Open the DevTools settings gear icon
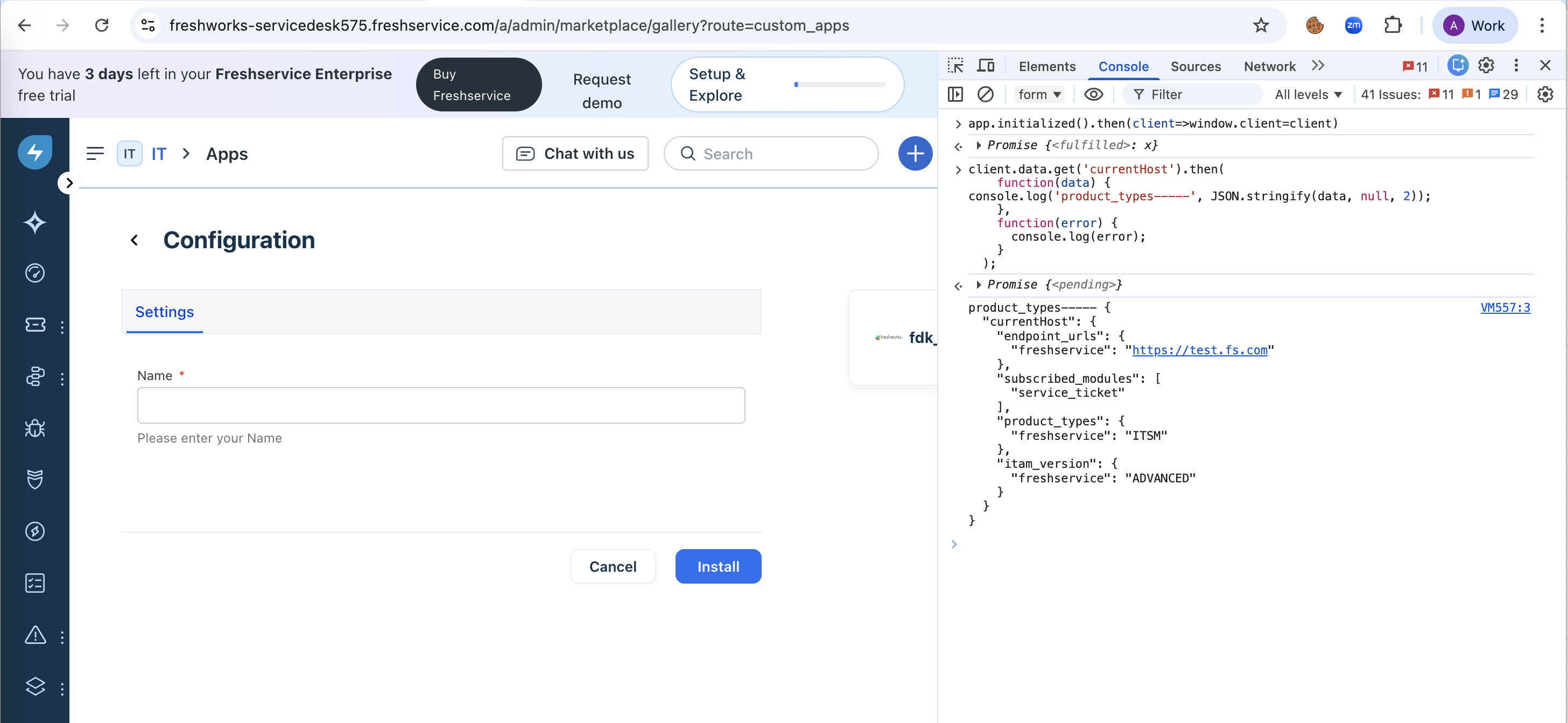The width and height of the screenshot is (1568, 723). tap(1486, 66)
